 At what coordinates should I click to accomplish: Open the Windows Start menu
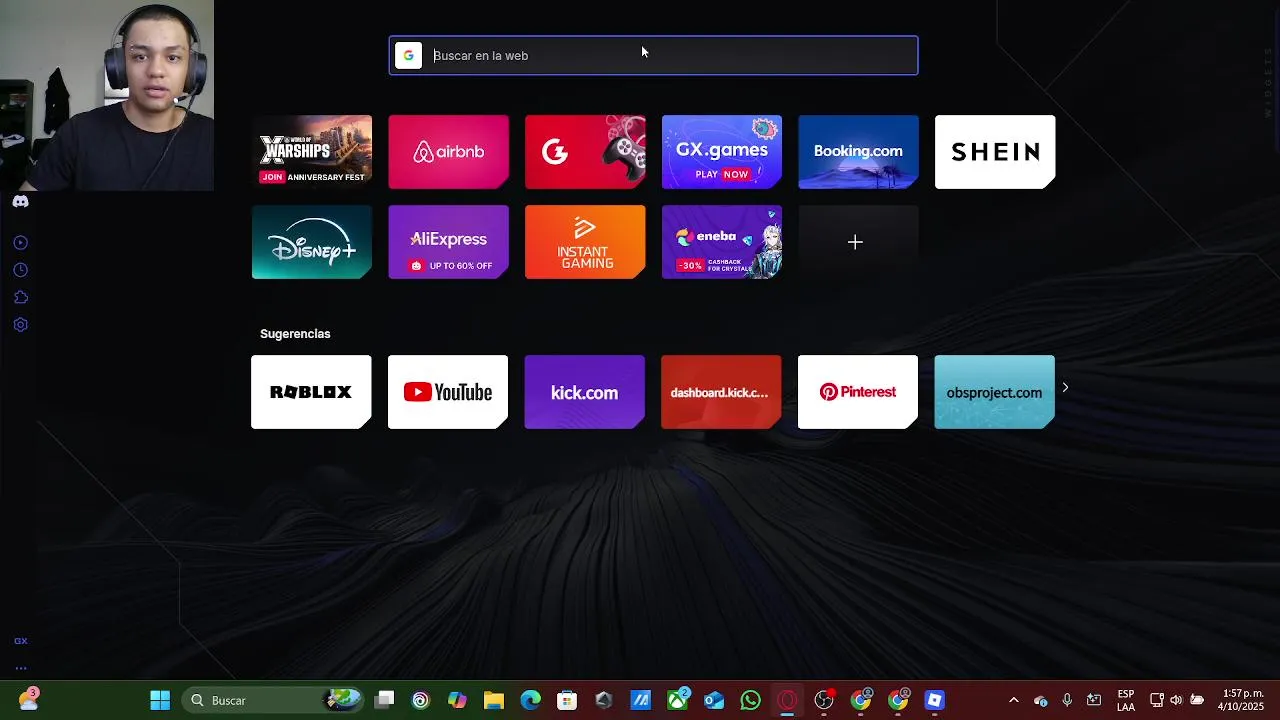click(x=160, y=700)
